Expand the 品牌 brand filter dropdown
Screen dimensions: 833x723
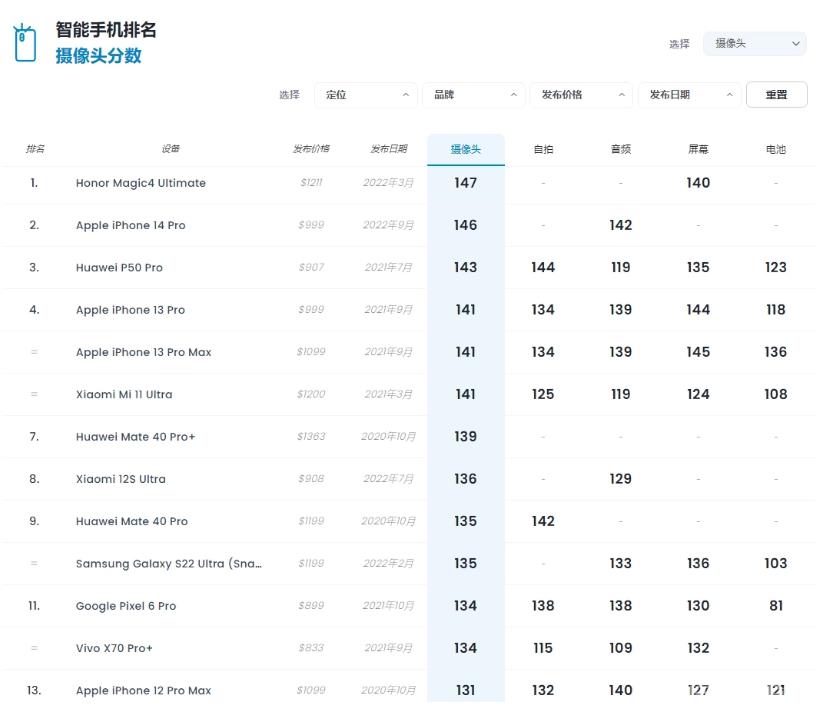(x=473, y=95)
